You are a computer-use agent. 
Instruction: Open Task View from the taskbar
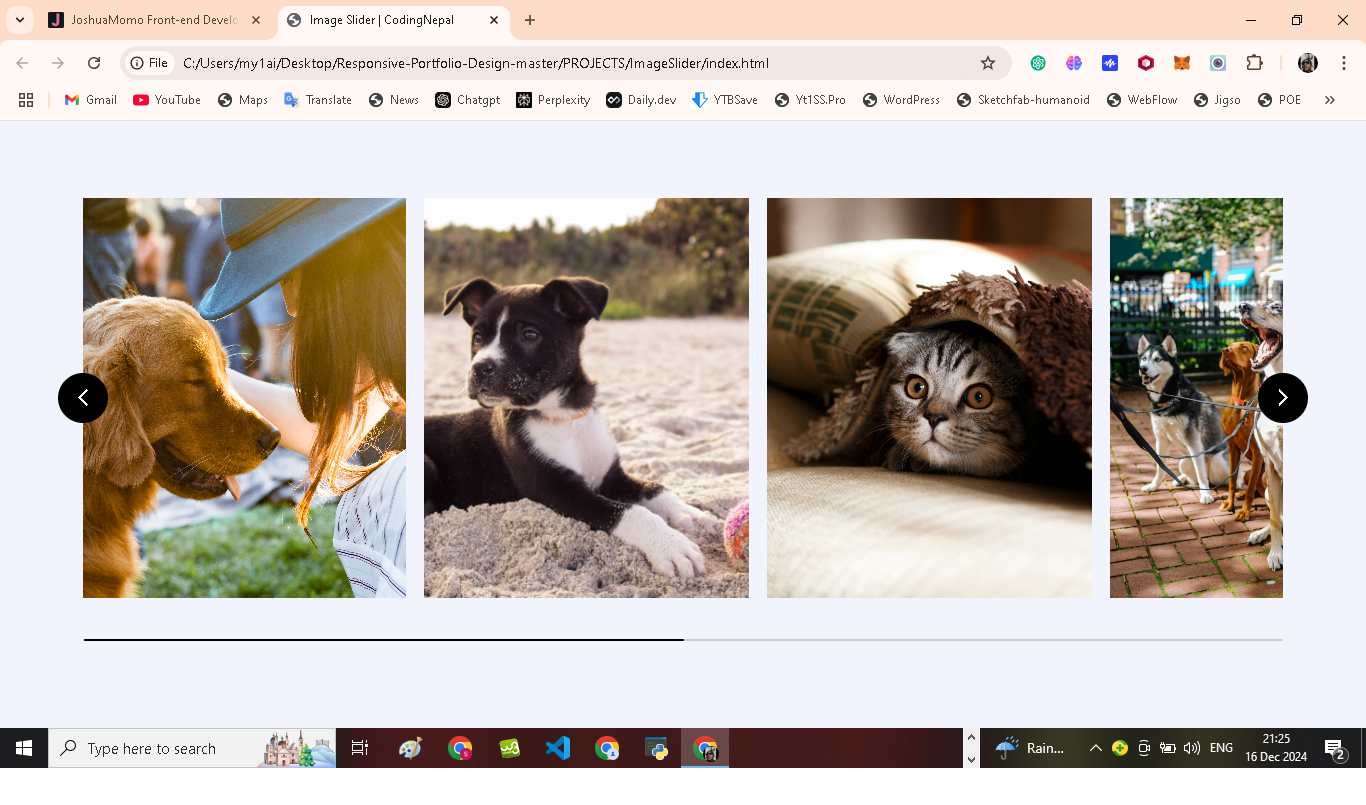pos(360,748)
